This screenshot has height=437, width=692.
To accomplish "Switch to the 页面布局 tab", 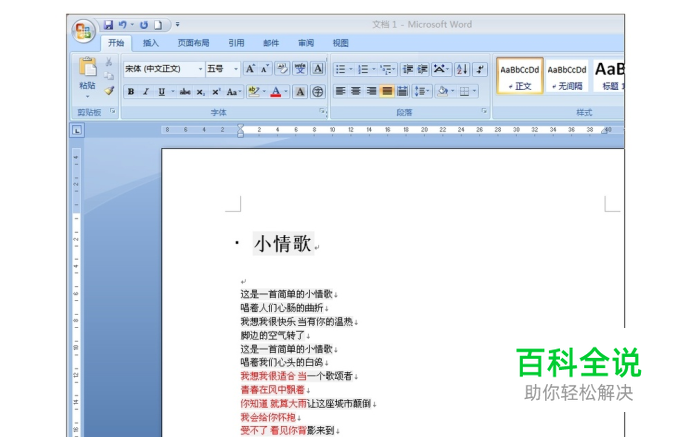I will coord(193,43).
